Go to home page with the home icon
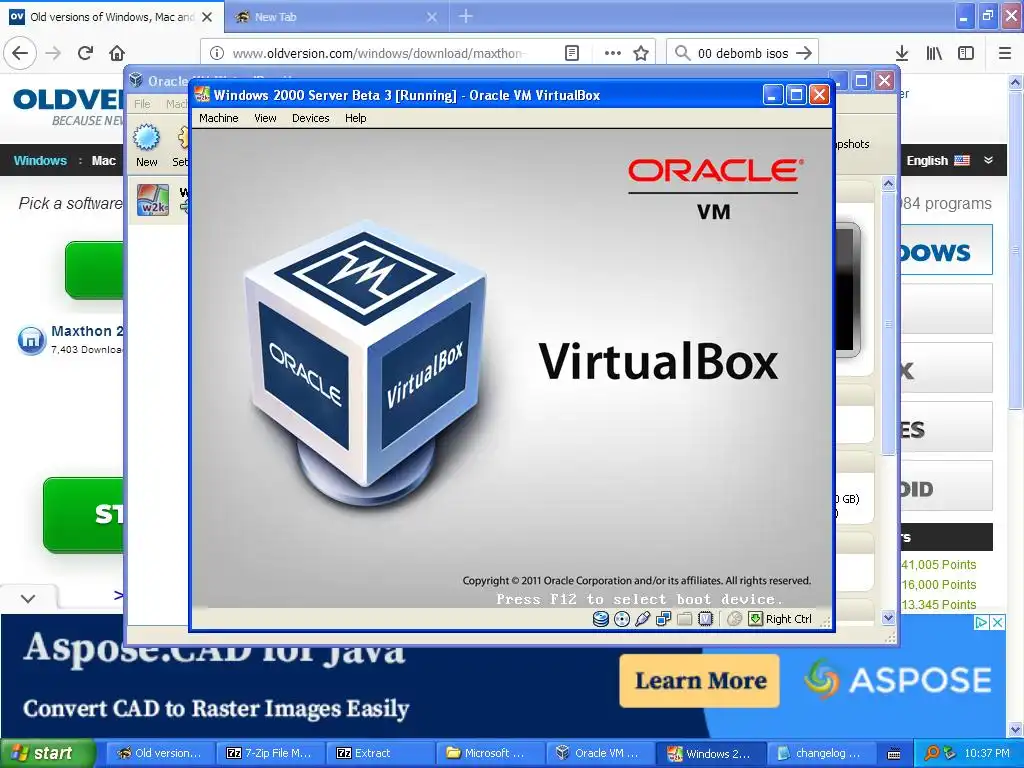The width and height of the screenshot is (1024, 768). point(117,53)
